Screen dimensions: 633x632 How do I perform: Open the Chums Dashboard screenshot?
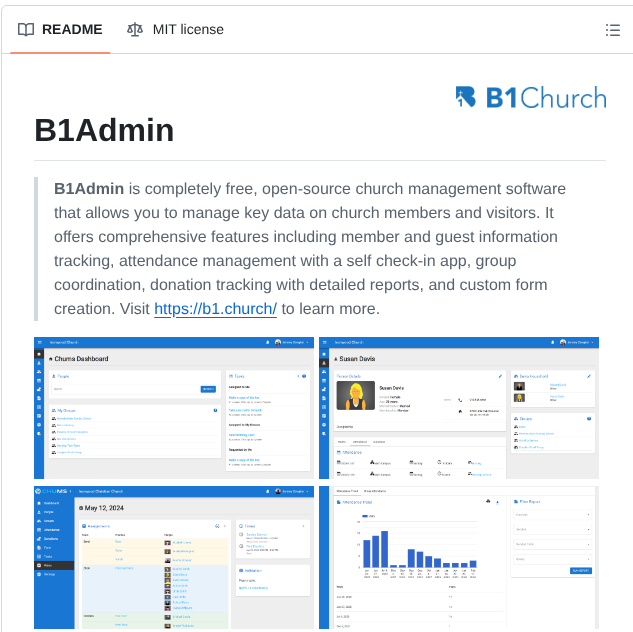pos(174,408)
